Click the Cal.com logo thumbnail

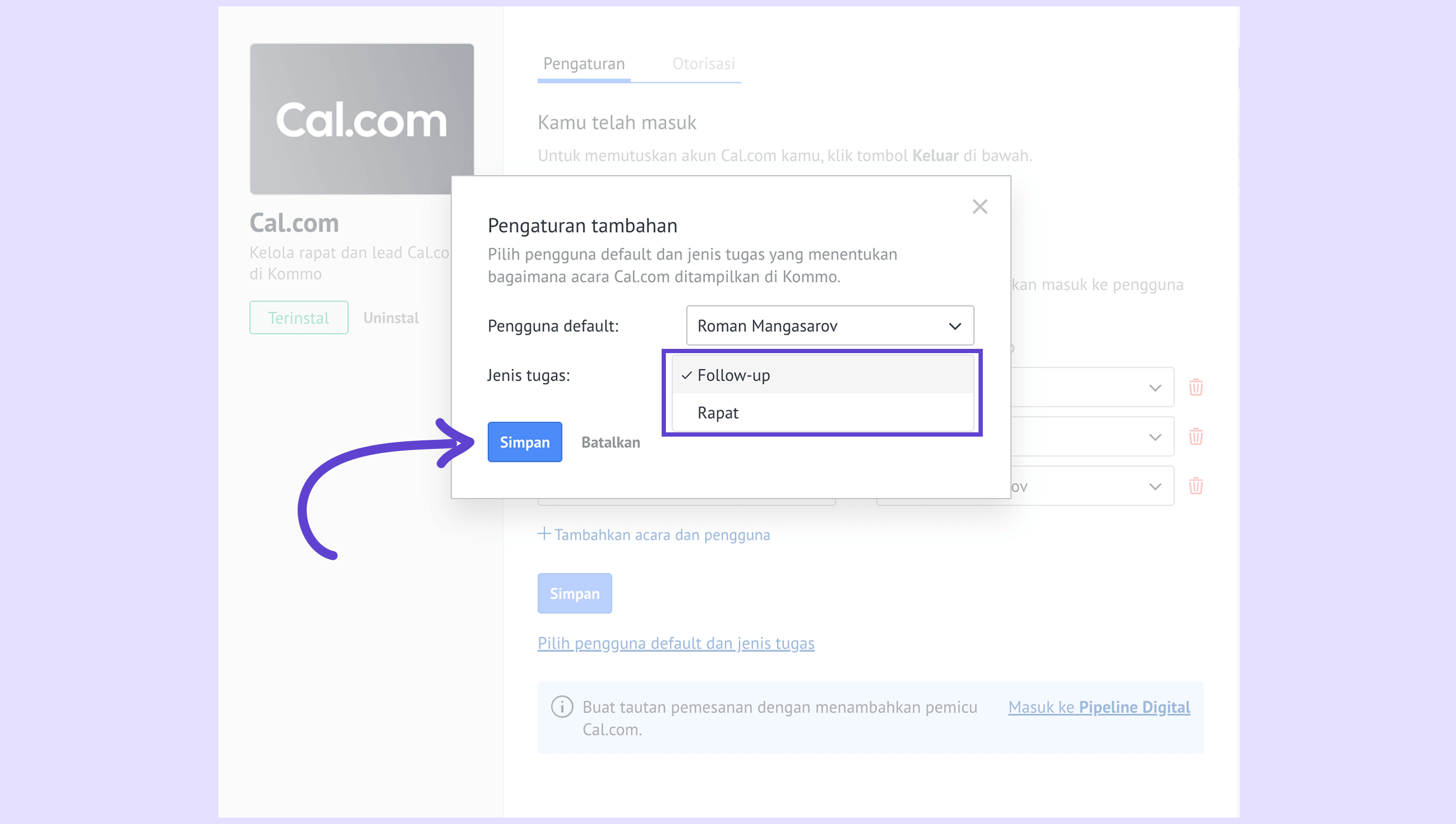[362, 119]
